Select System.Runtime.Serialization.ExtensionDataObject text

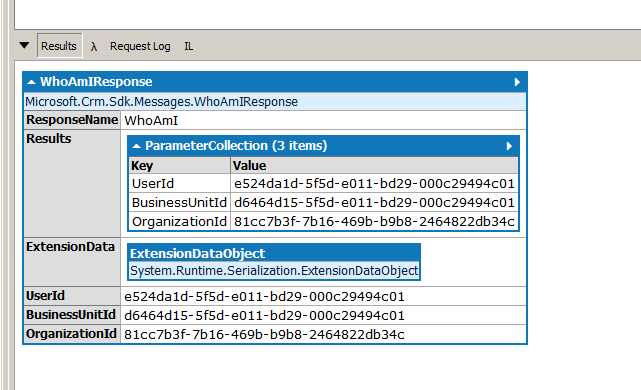coord(274,271)
